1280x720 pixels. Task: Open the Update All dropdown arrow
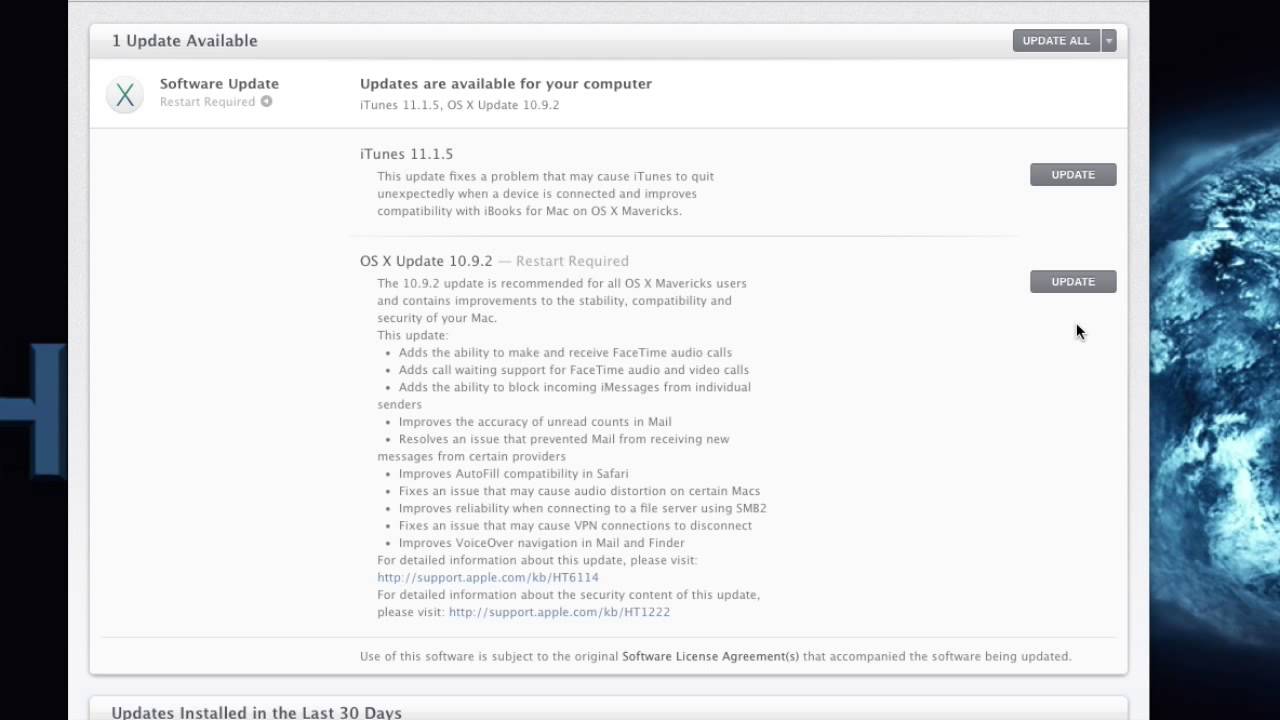tap(1108, 41)
